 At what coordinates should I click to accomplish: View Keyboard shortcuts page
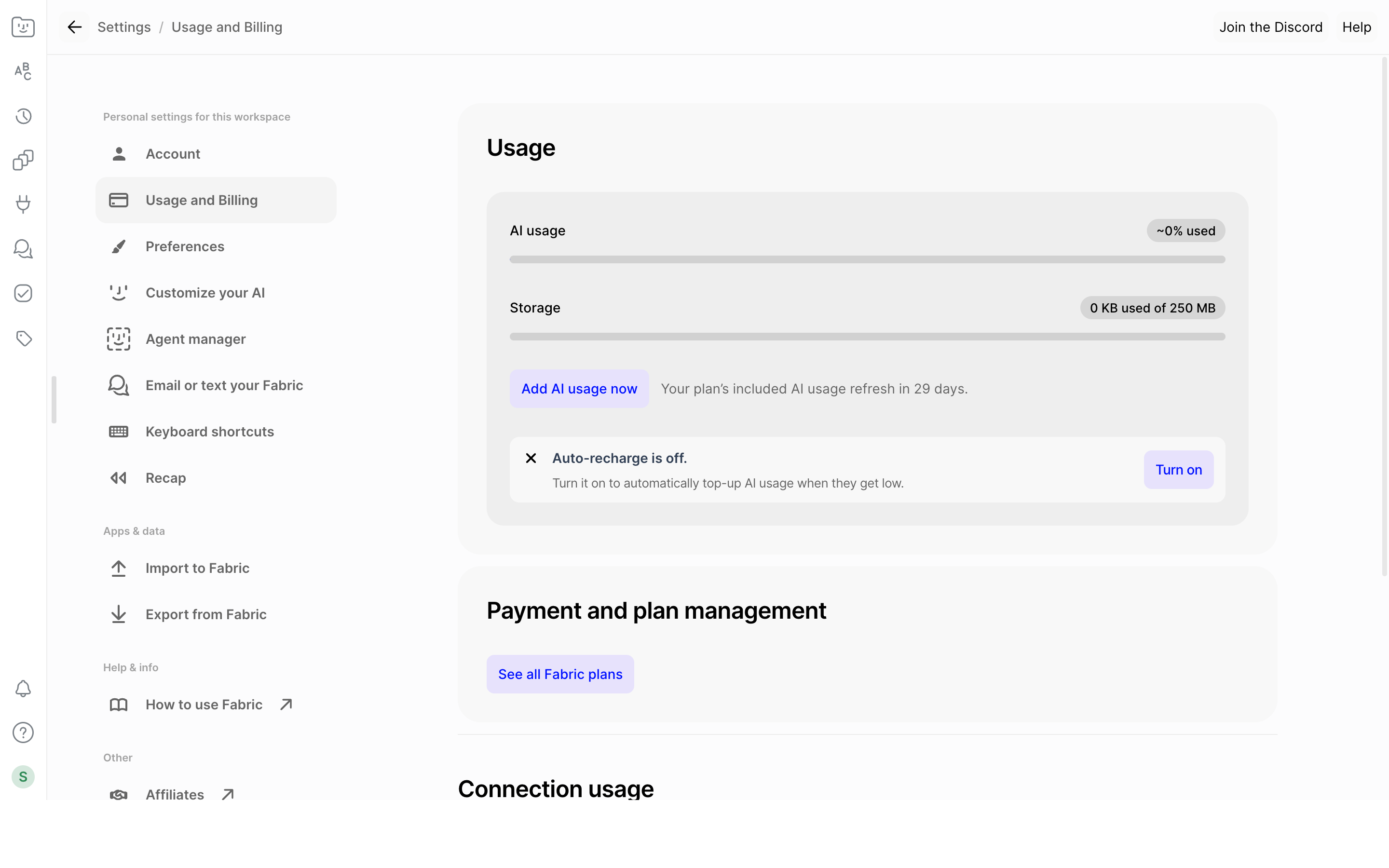point(216,431)
